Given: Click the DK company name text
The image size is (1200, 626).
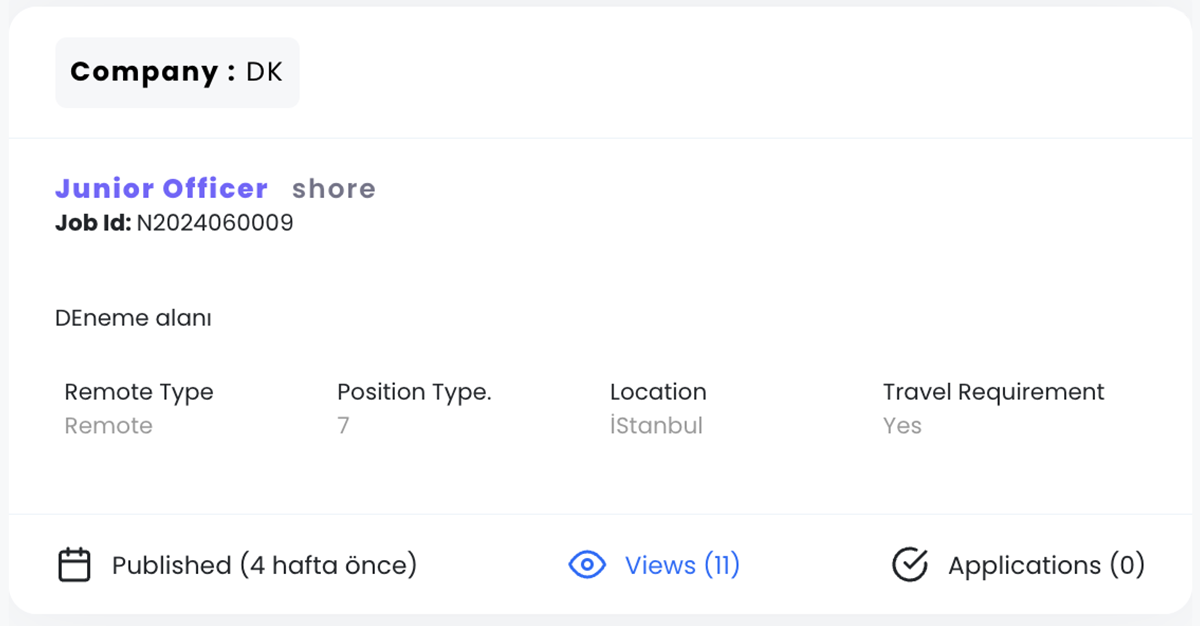Looking at the screenshot, I should (x=264, y=72).
